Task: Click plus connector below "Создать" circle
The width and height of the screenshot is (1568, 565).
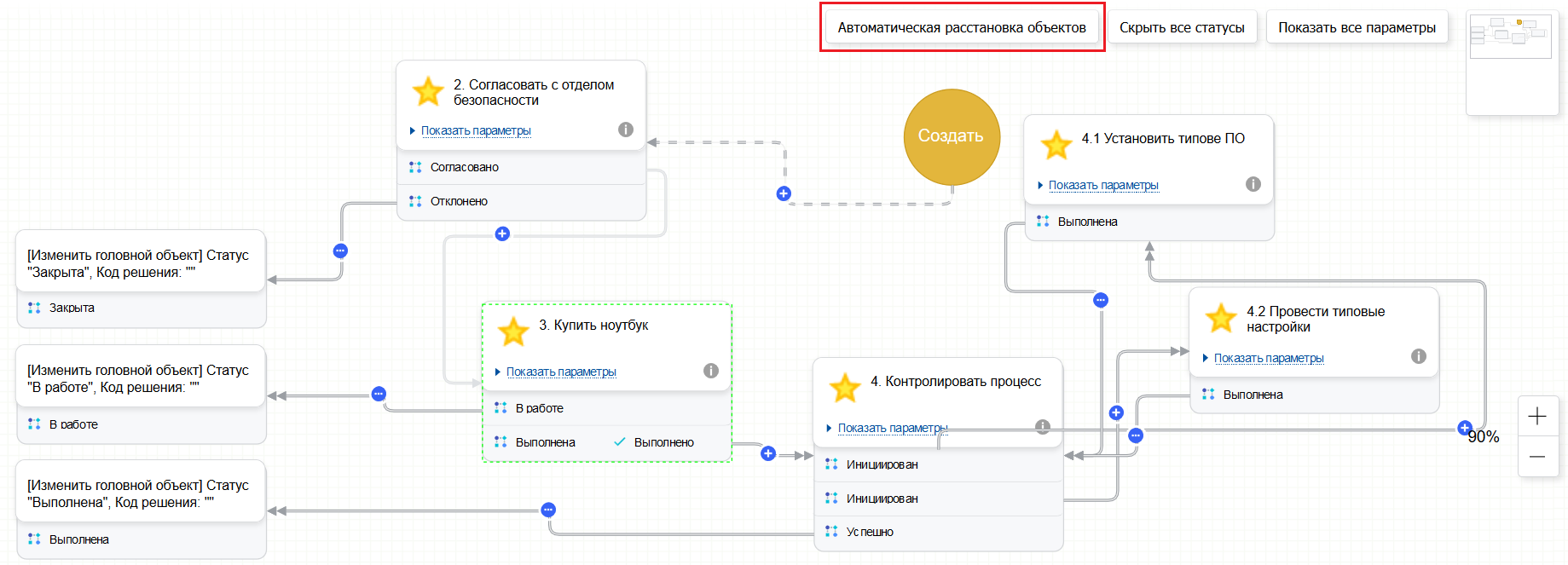Action: tap(784, 193)
